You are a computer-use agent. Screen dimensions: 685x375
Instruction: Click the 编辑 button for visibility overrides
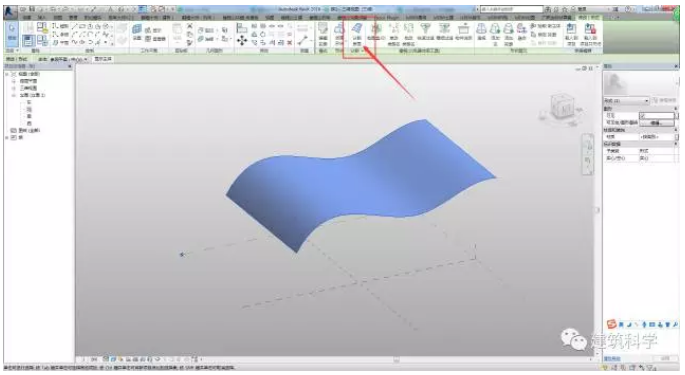(x=656, y=123)
